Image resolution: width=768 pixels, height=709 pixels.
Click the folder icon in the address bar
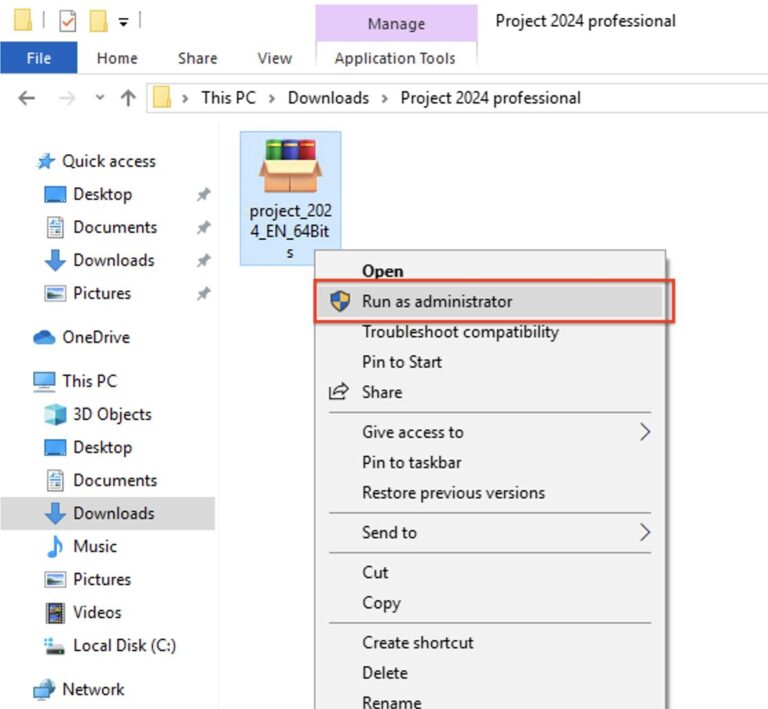click(162, 97)
